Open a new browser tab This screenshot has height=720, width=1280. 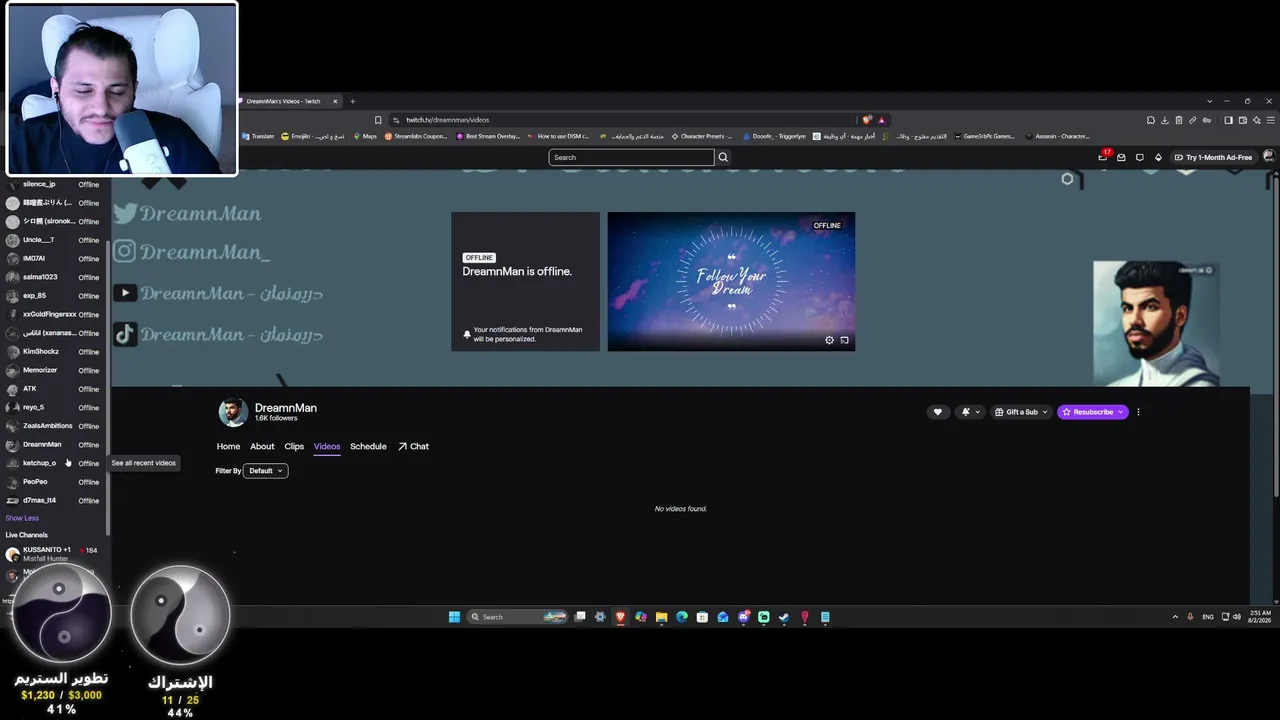point(352,101)
